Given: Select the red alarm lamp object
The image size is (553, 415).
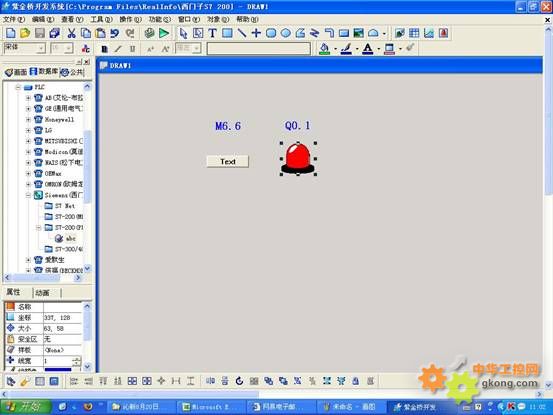Looking at the screenshot, I should tap(298, 158).
